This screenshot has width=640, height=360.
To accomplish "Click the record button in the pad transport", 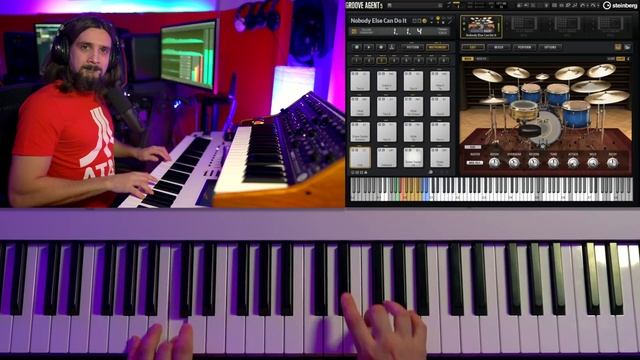I will pyautogui.click(x=380, y=47).
